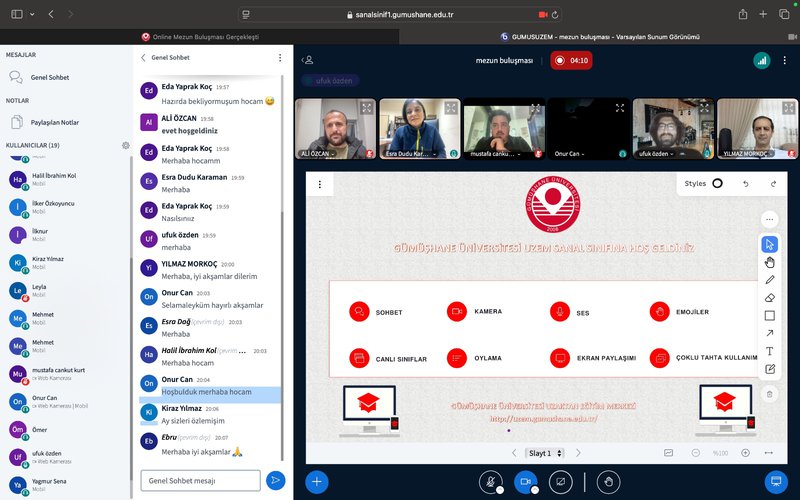The width and height of the screenshot is (800, 500).
Task: Open new tab with Safari plus
Action: click(x=763, y=14)
